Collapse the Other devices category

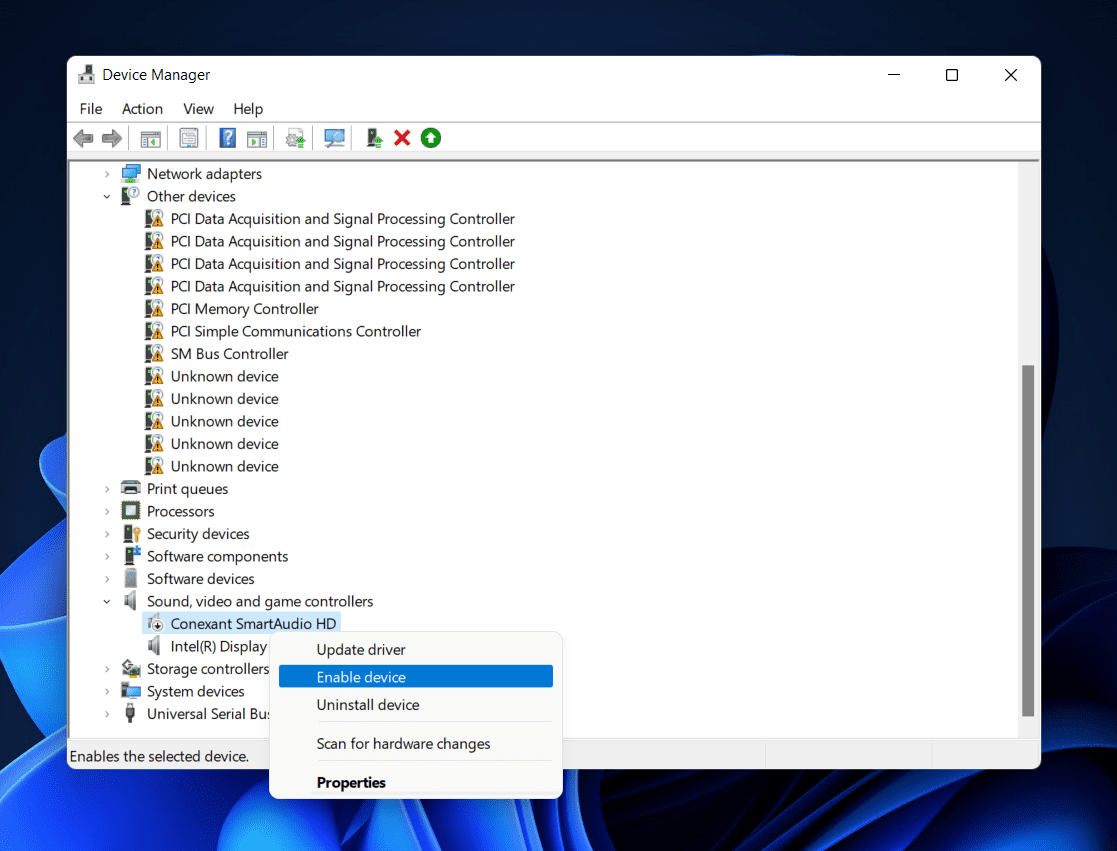point(107,197)
